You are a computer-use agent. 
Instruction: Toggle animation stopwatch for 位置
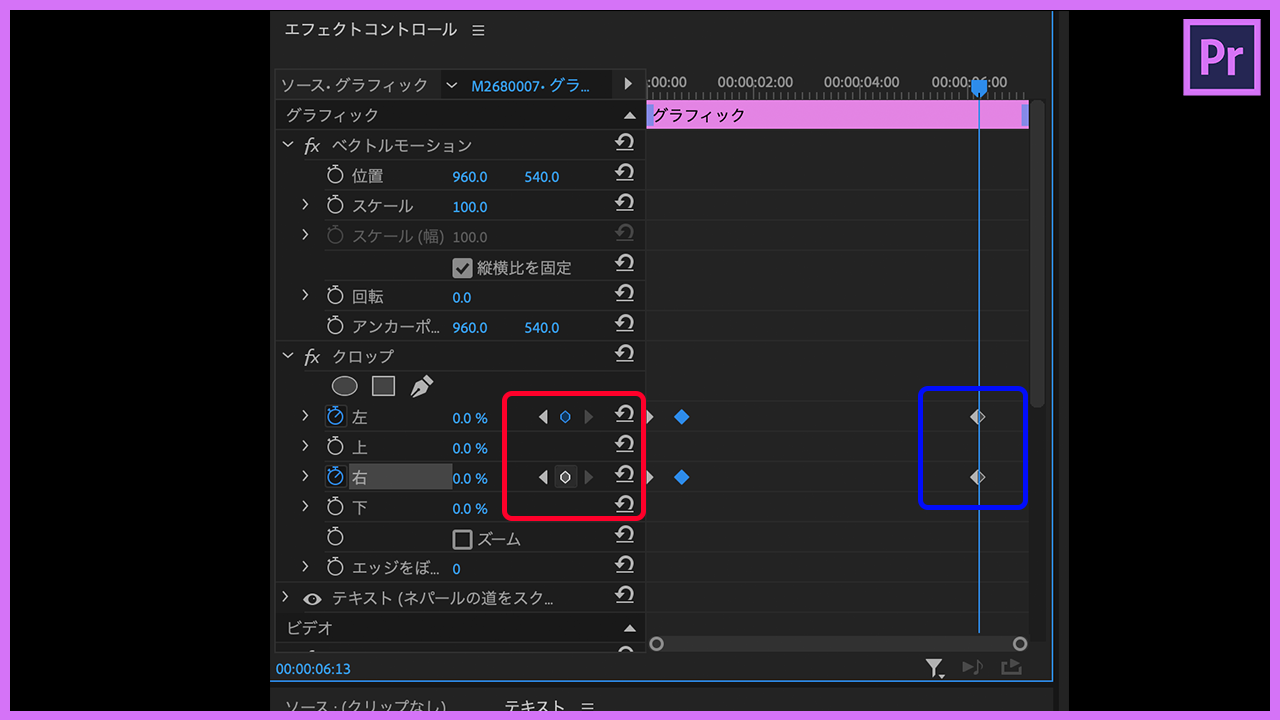tap(335, 176)
